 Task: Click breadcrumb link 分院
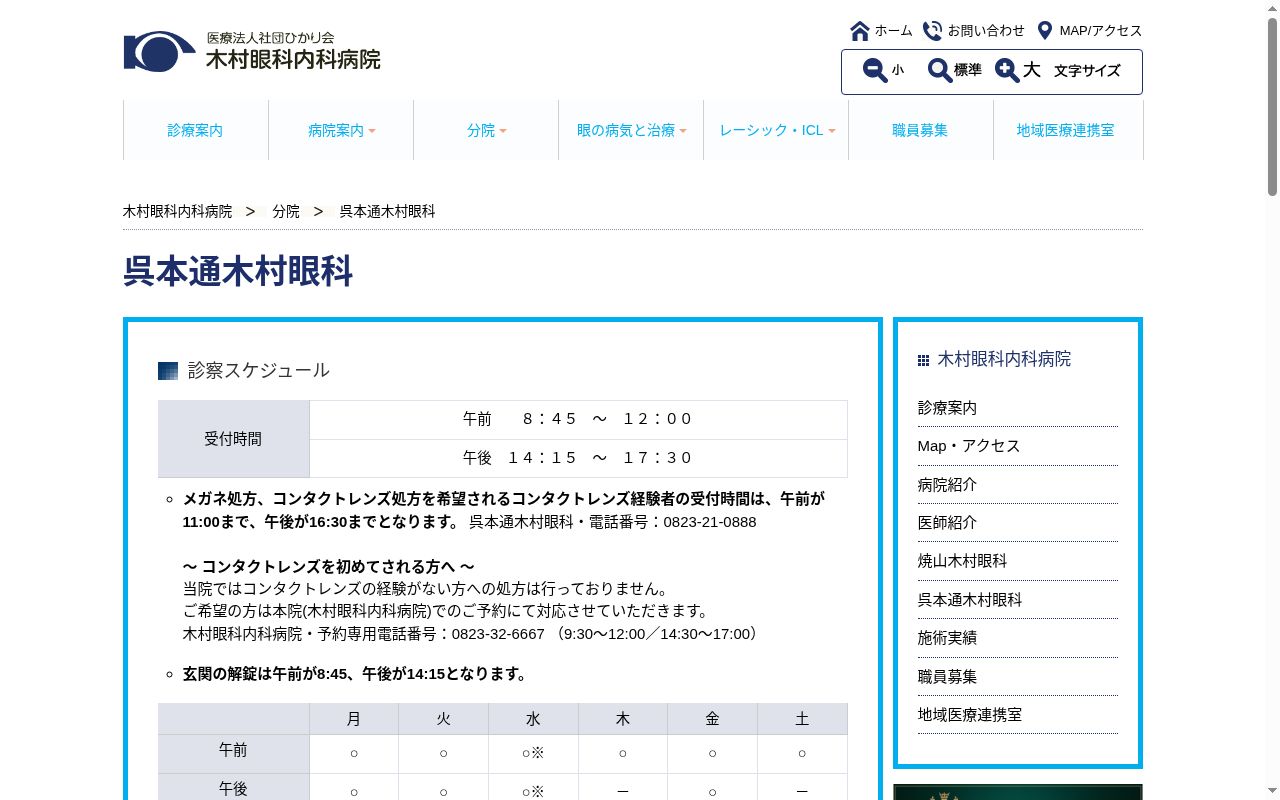[286, 212]
